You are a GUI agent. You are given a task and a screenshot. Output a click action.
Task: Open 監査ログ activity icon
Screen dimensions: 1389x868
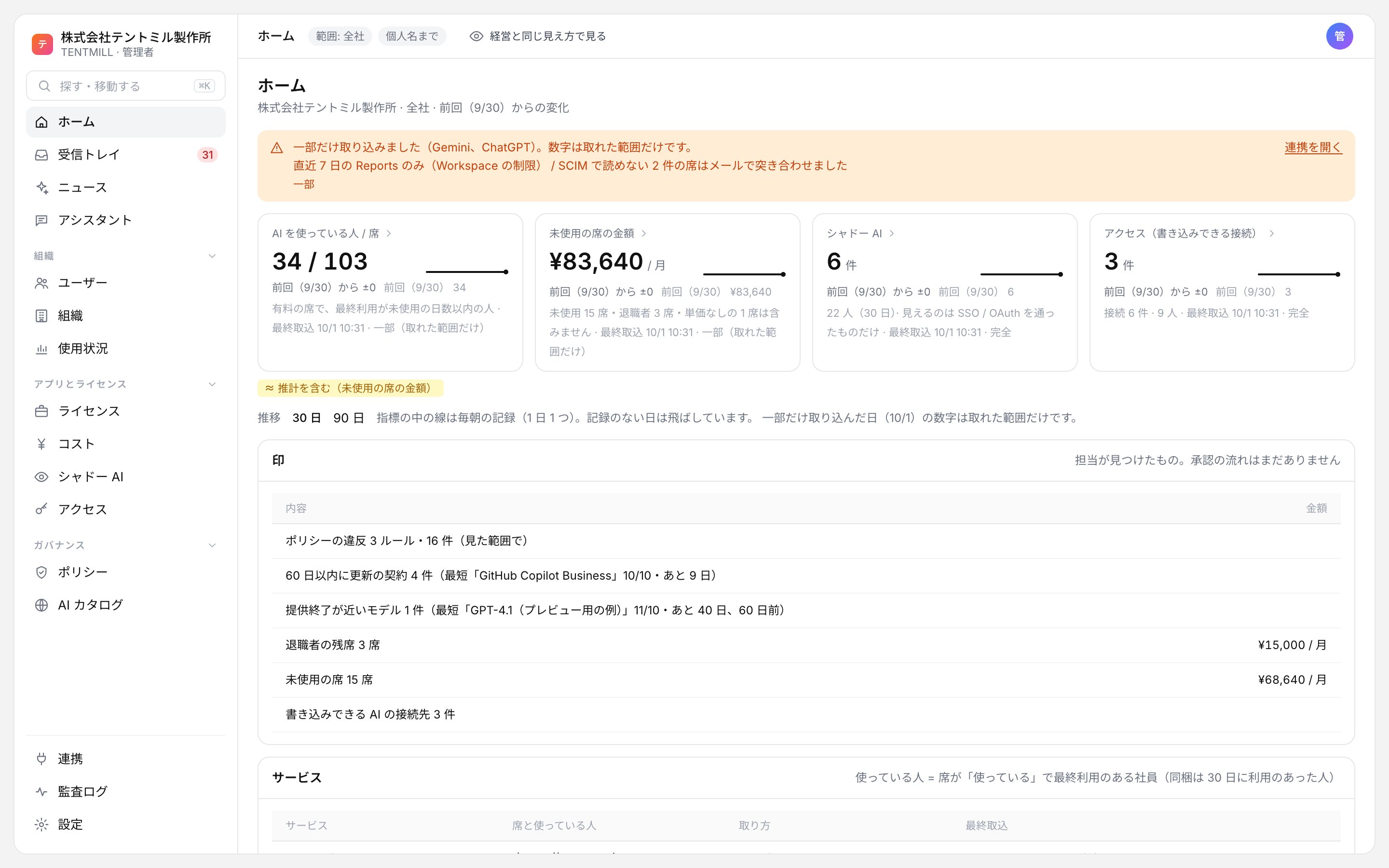41,792
